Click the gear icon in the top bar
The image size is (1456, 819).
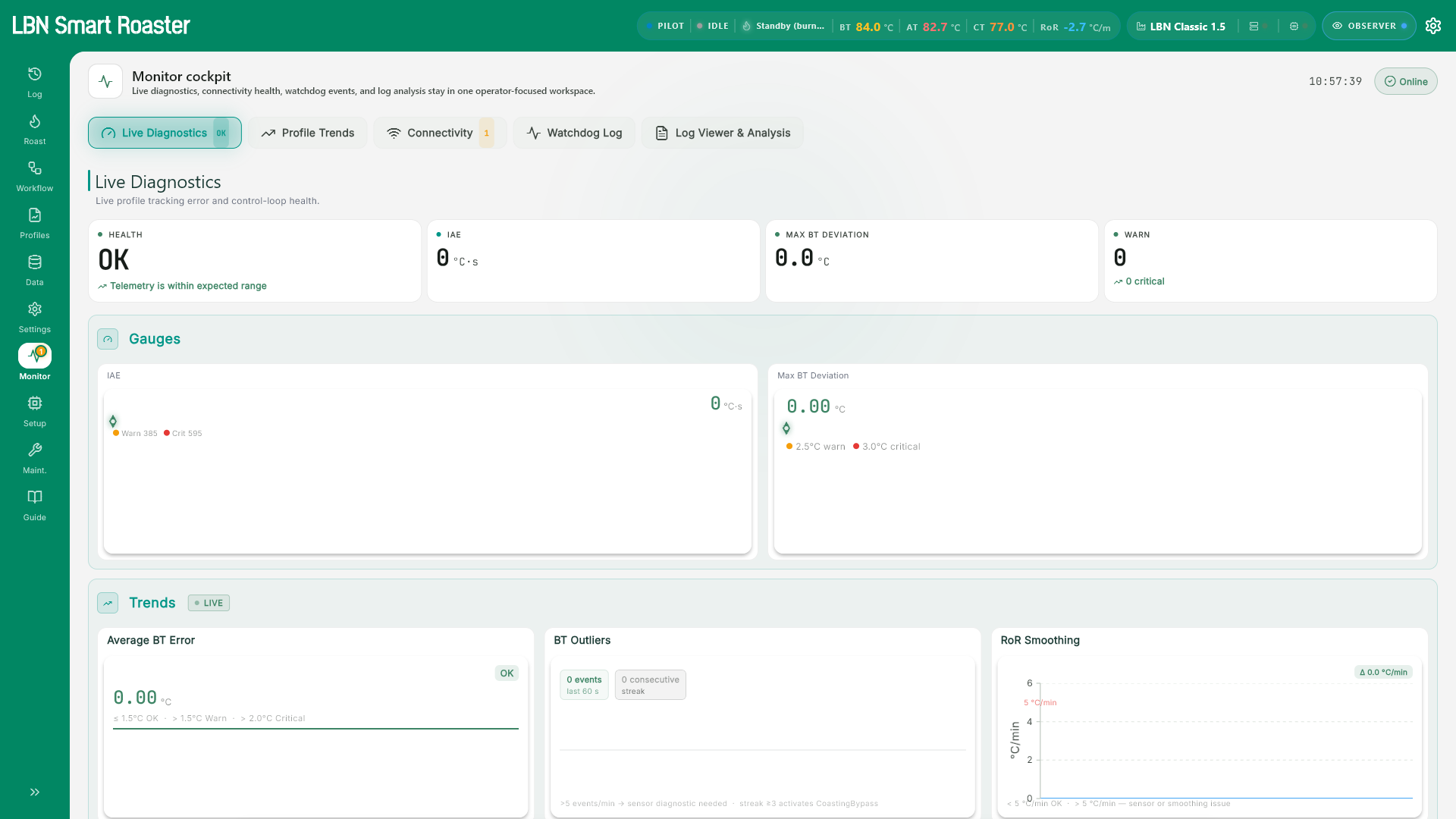click(1432, 26)
